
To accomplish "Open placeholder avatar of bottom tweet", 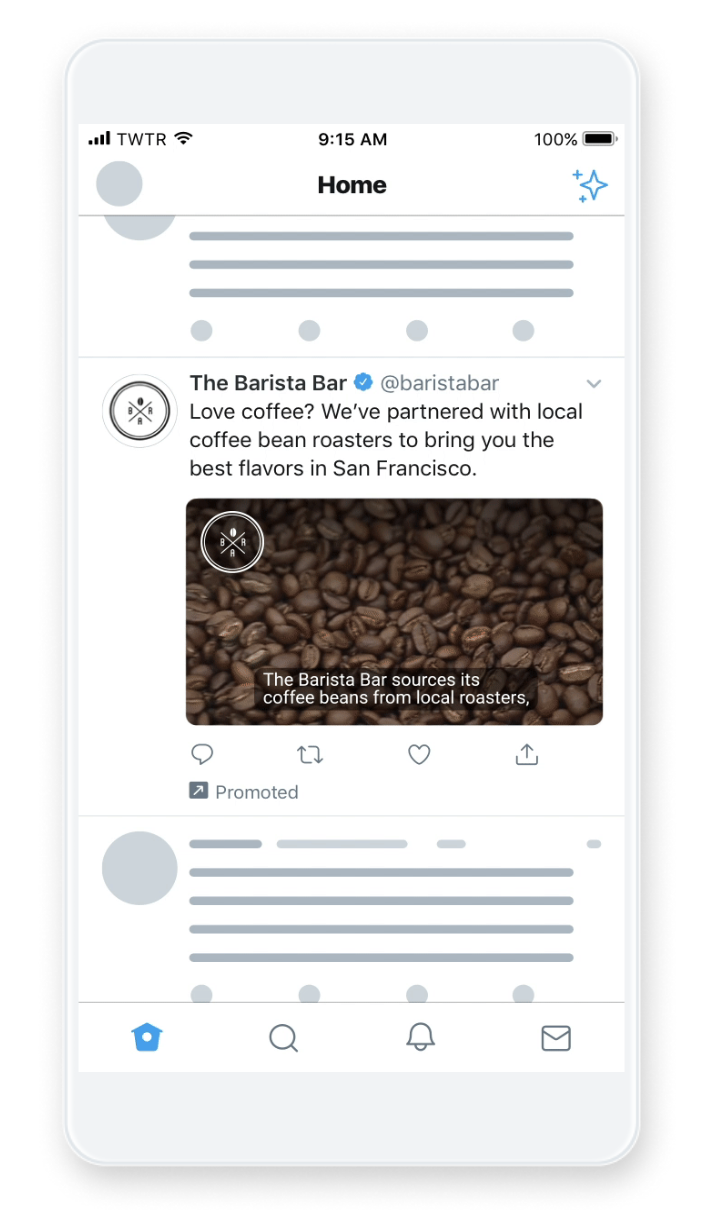I will (140, 868).
